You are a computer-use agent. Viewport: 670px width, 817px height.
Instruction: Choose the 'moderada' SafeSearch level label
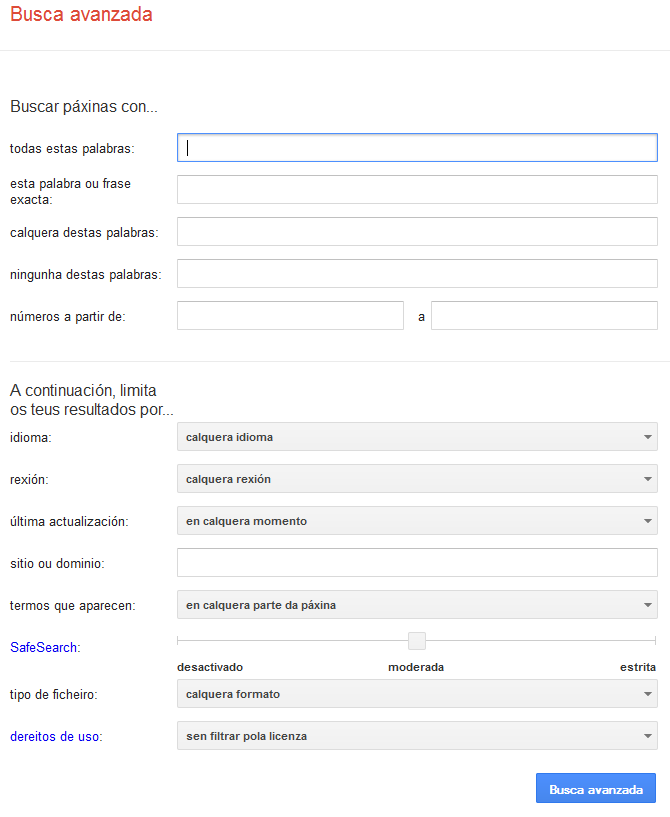[x=416, y=667]
